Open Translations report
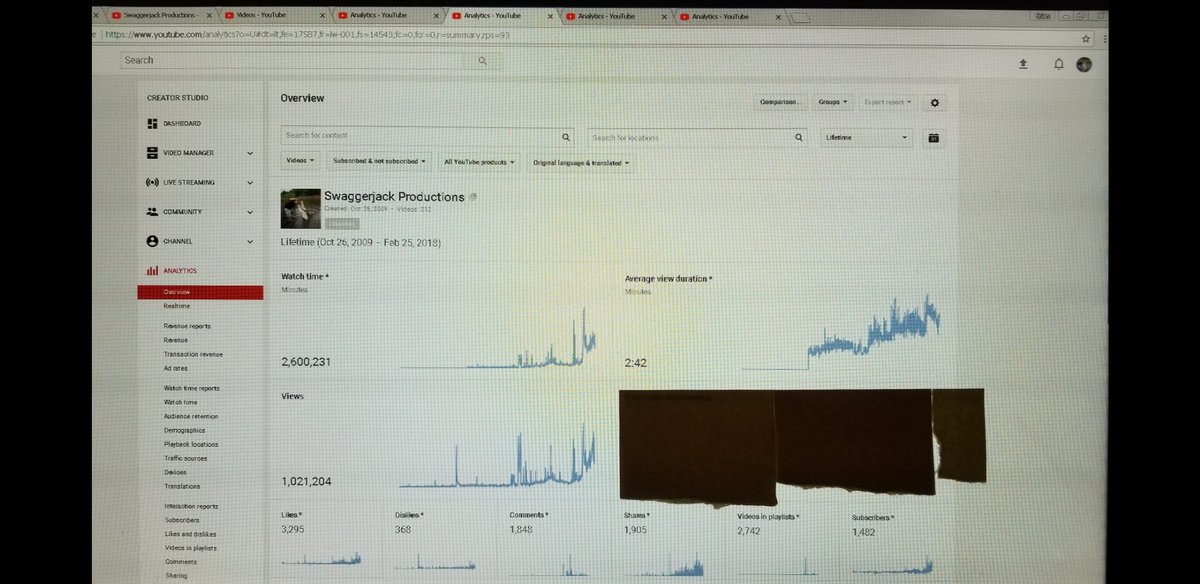 182,486
